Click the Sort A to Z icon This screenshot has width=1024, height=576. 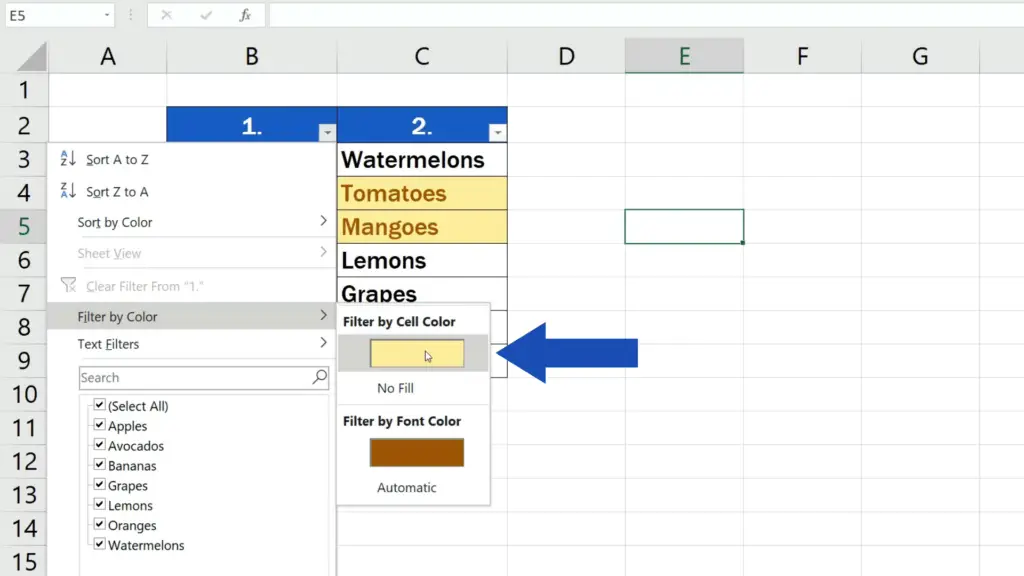click(68, 159)
